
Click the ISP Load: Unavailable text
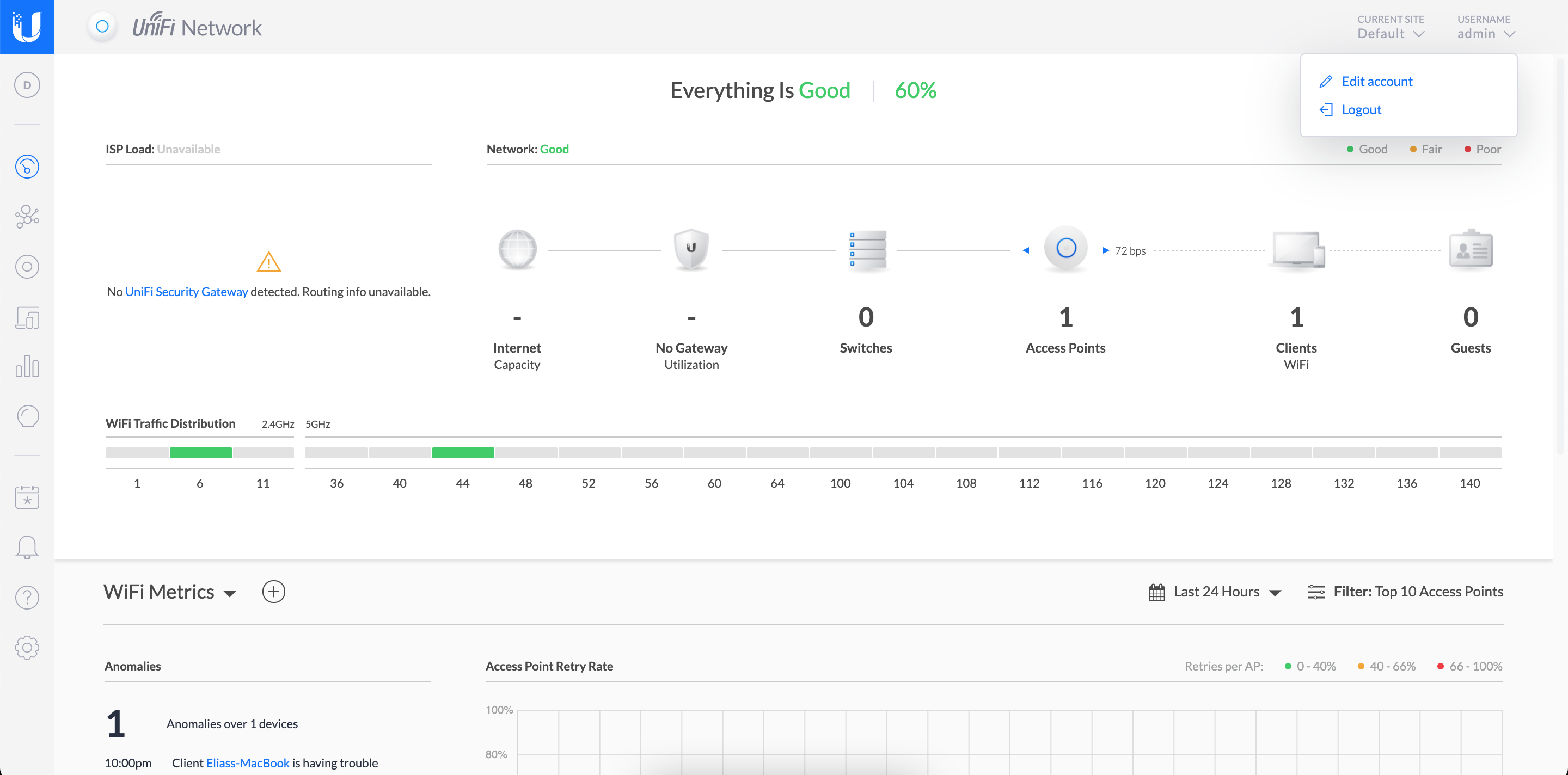163,149
